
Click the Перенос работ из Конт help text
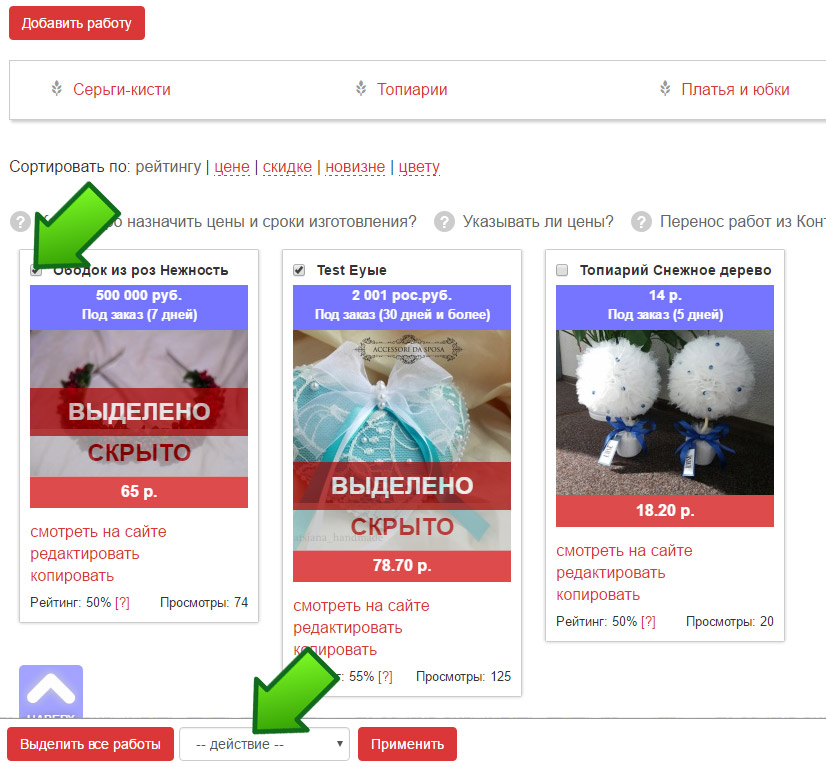click(743, 222)
